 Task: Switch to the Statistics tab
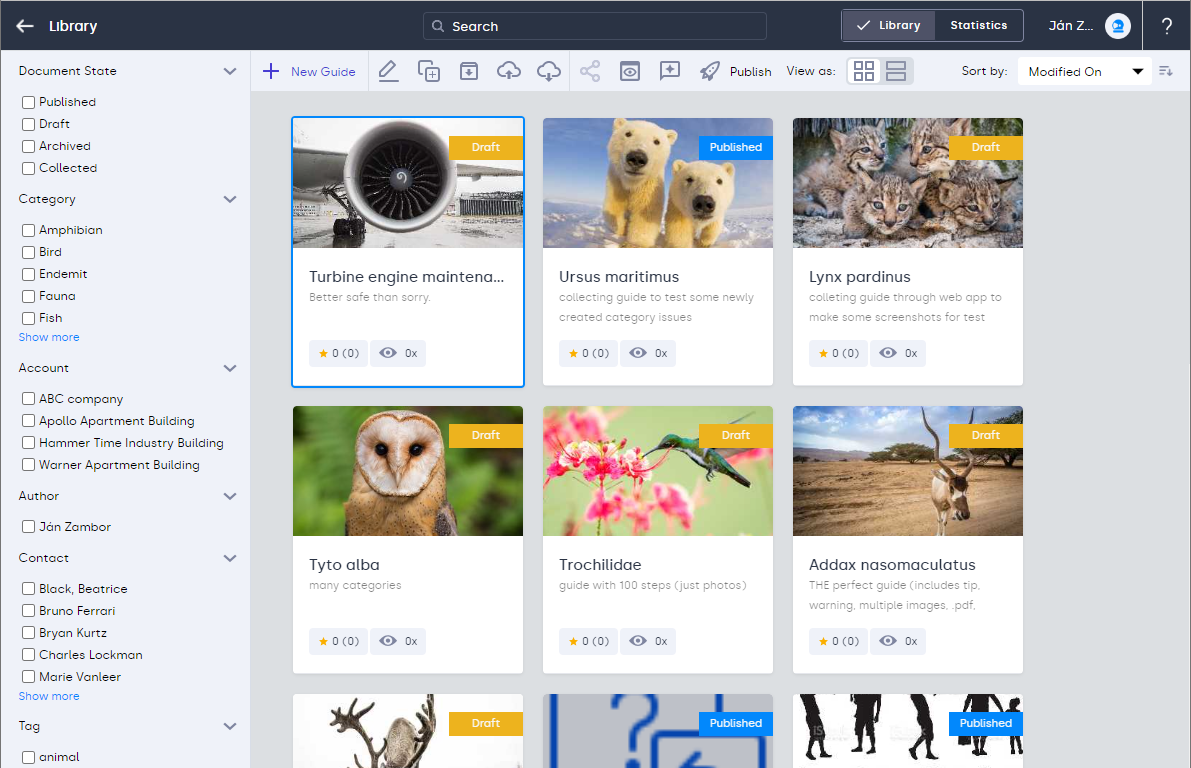coord(978,25)
